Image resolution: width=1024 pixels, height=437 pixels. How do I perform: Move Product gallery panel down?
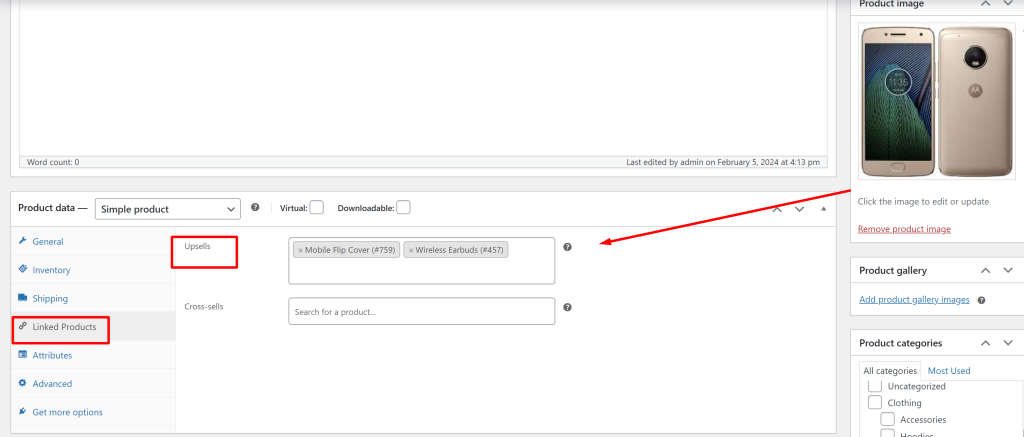click(x=1008, y=270)
